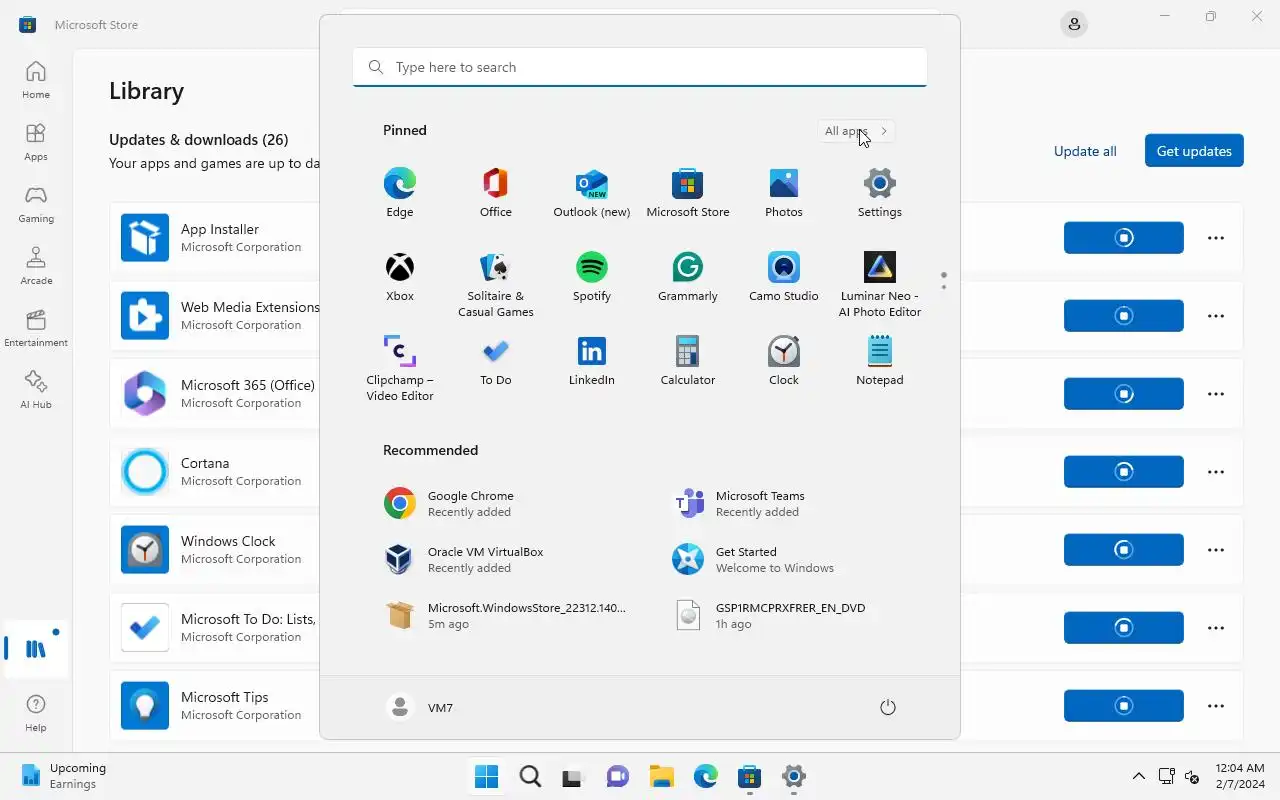The image size is (1280, 800).
Task: Show hidden tray icons chevron
Action: point(1138,776)
